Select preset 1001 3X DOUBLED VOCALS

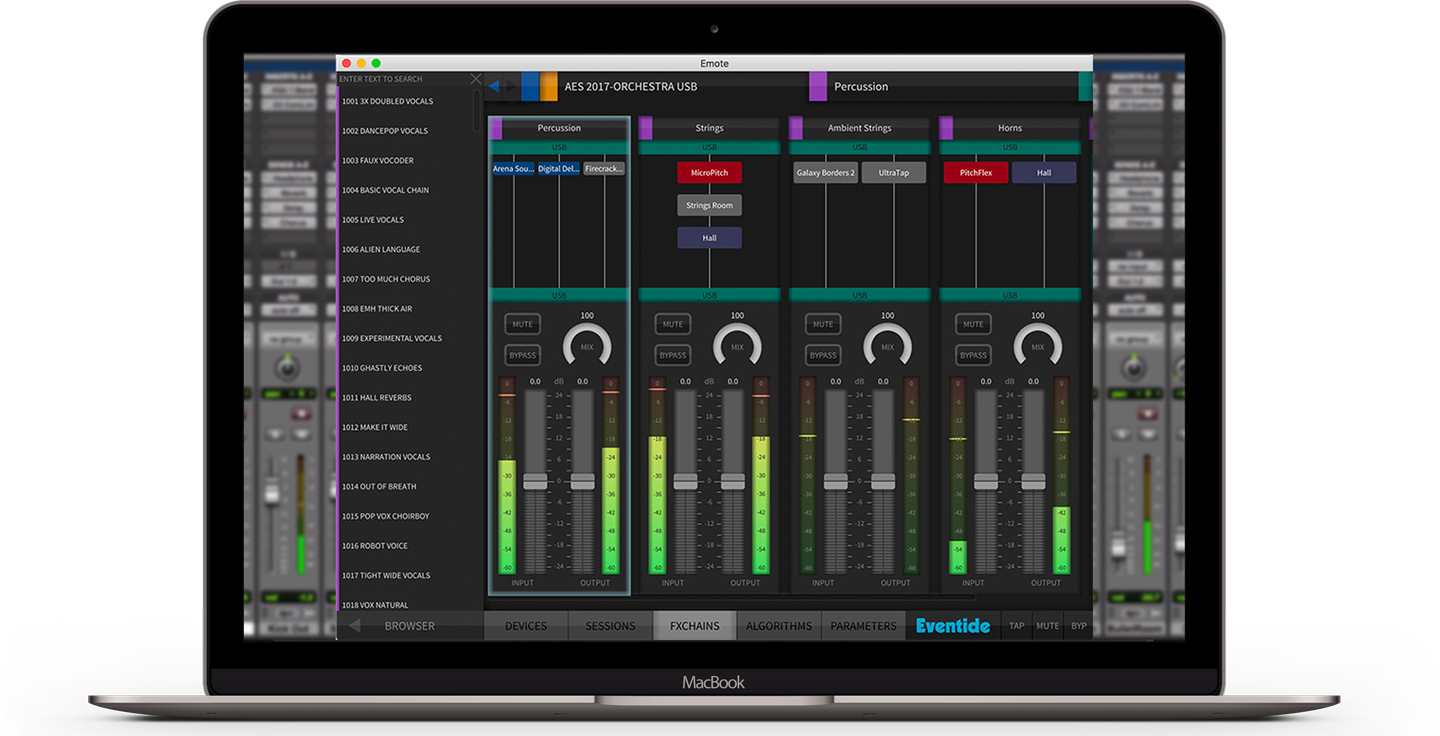tap(388, 101)
